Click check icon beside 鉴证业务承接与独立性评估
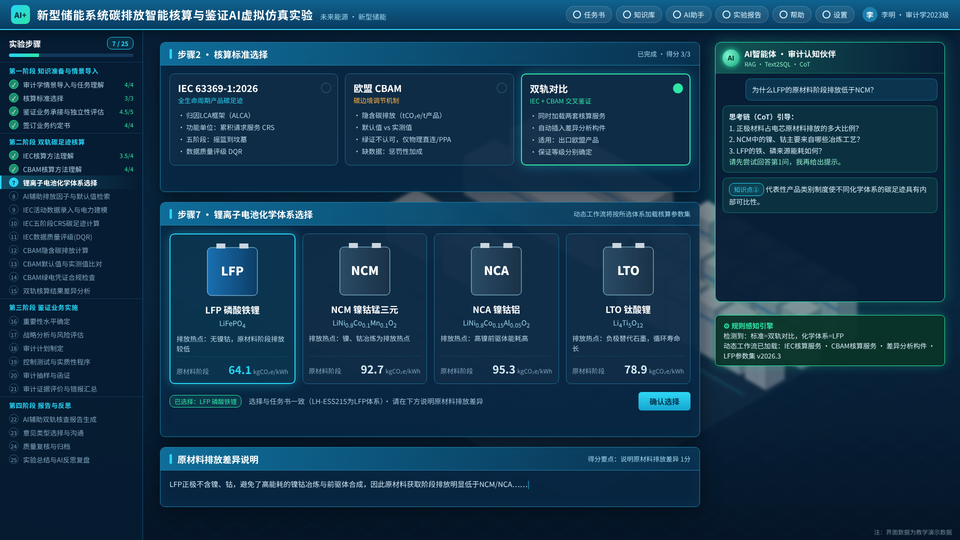This screenshot has height=540, width=960. click(x=13, y=111)
